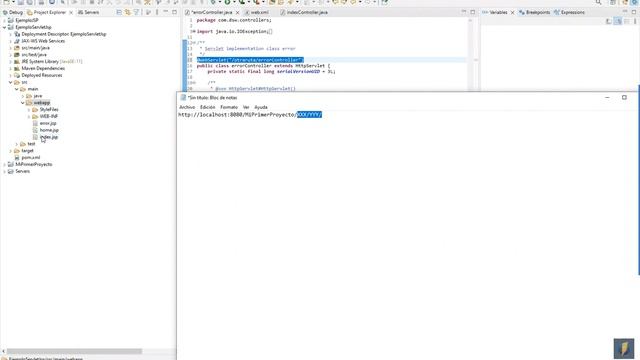Toggle Link with Editor in Project Explorer
Image resolution: width=640 pixels, height=360 pixels.
(128, 12)
